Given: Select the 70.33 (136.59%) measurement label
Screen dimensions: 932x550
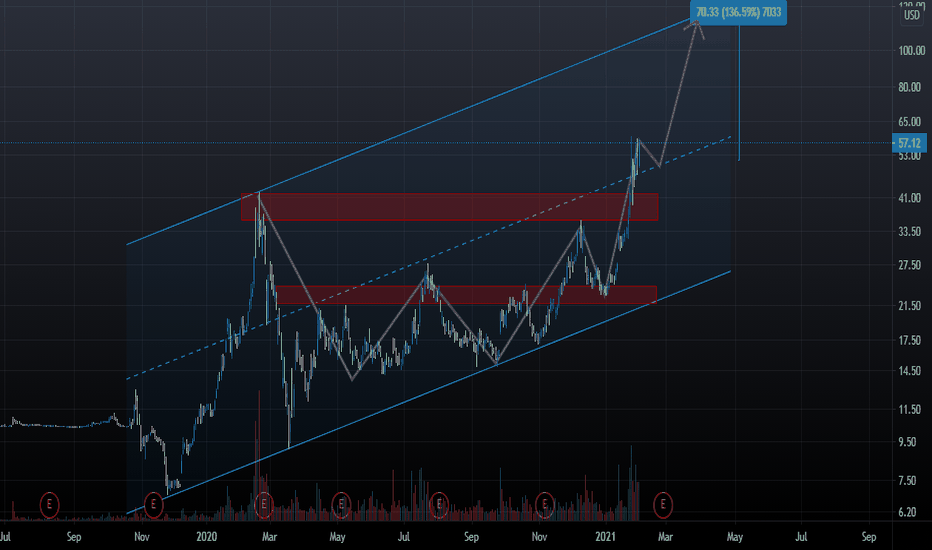Looking at the screenshot, I should [x=738, y=12].
